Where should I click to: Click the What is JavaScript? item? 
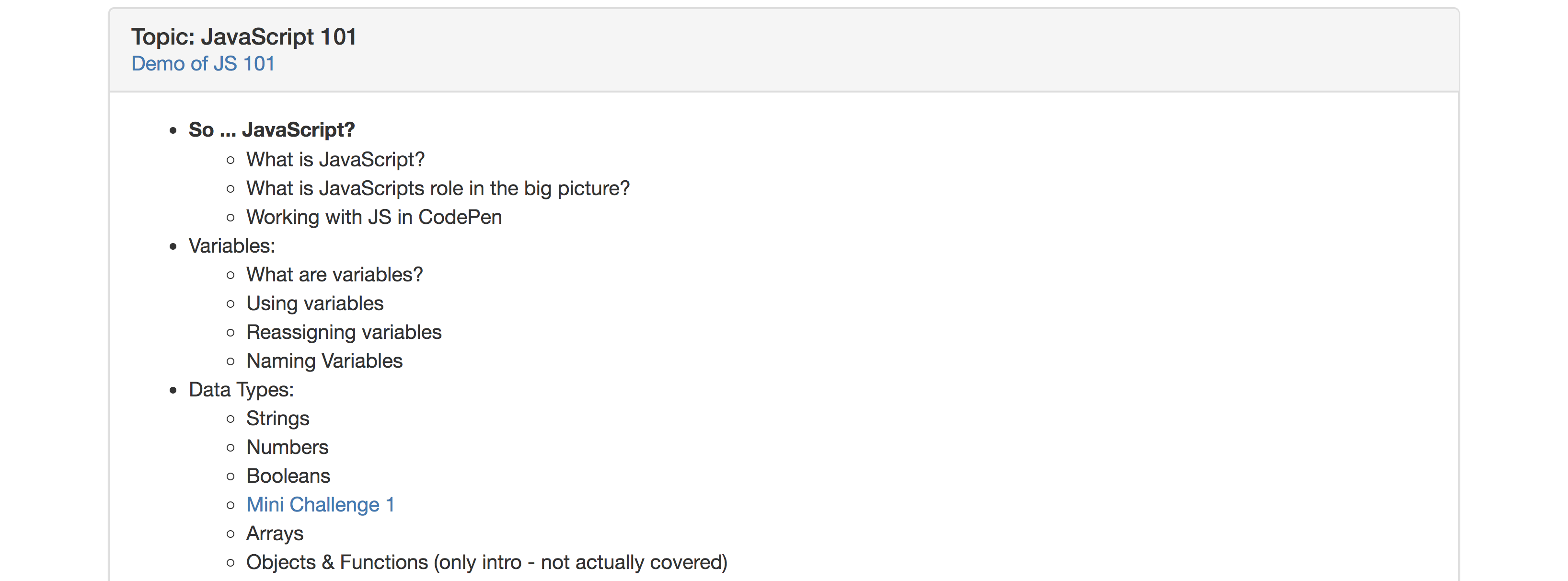[x=335, y=160]
